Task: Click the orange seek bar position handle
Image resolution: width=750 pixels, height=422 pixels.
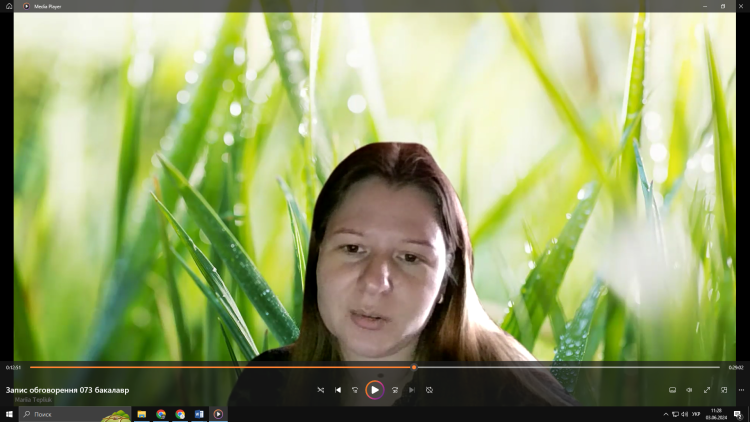Action: click(x=414, y=367)
